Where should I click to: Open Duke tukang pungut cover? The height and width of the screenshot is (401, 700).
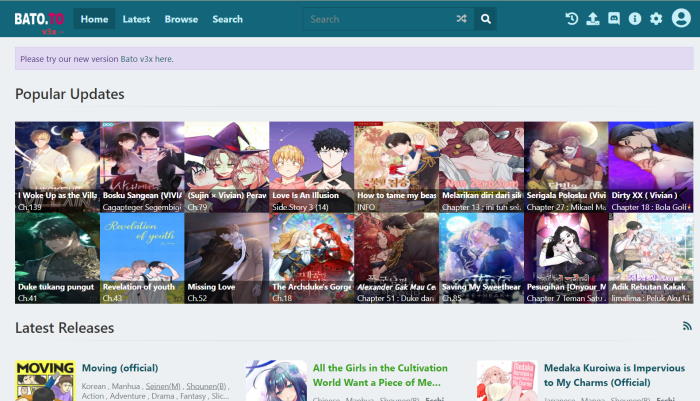point(57,258)
